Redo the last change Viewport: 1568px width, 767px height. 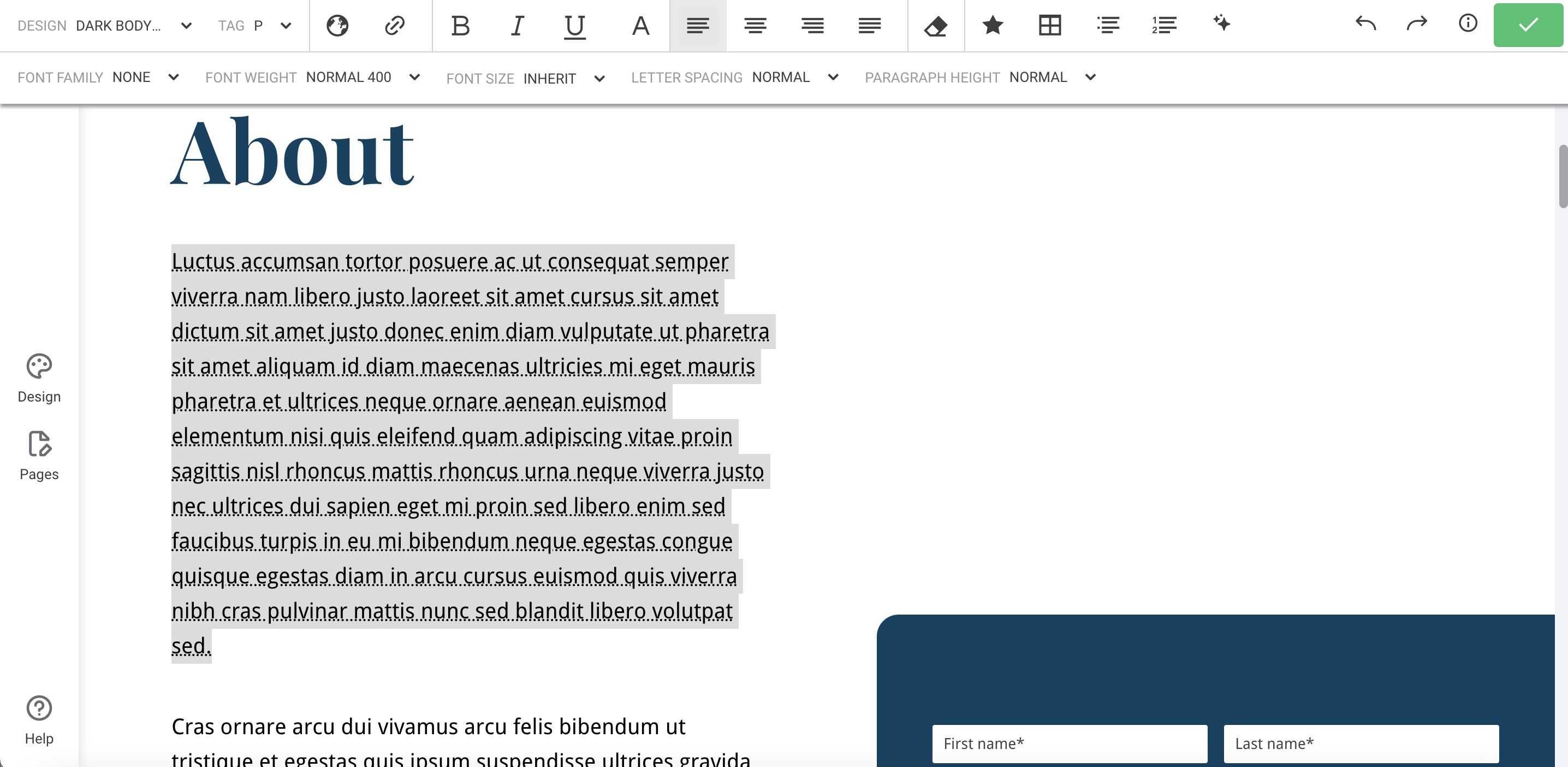pyautogui.click(x=1417, y=23)
